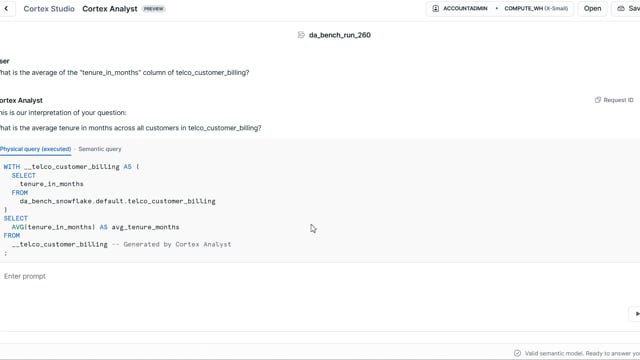Switch to the Semantic query tab

click(100, 149)
